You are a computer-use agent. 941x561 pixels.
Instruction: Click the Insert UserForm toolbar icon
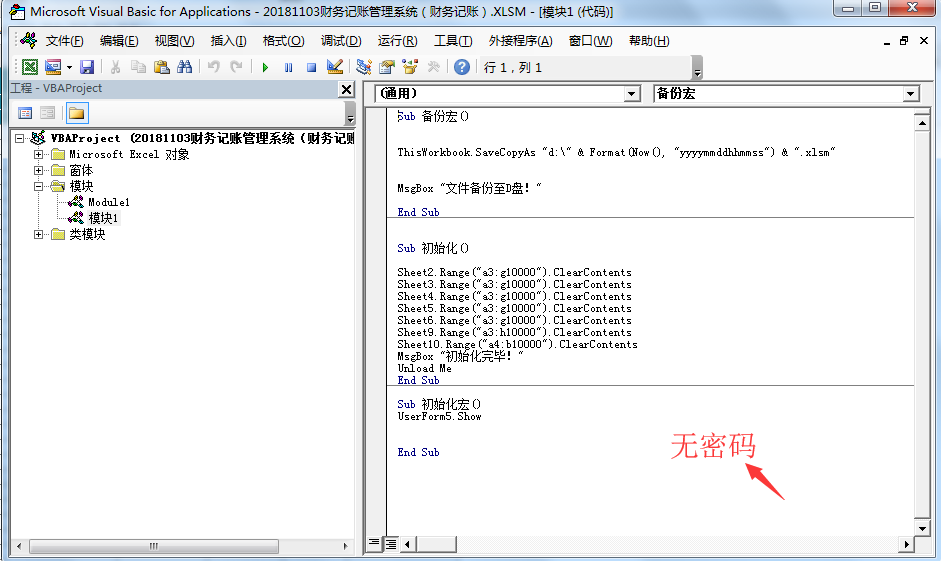point(53,67)
